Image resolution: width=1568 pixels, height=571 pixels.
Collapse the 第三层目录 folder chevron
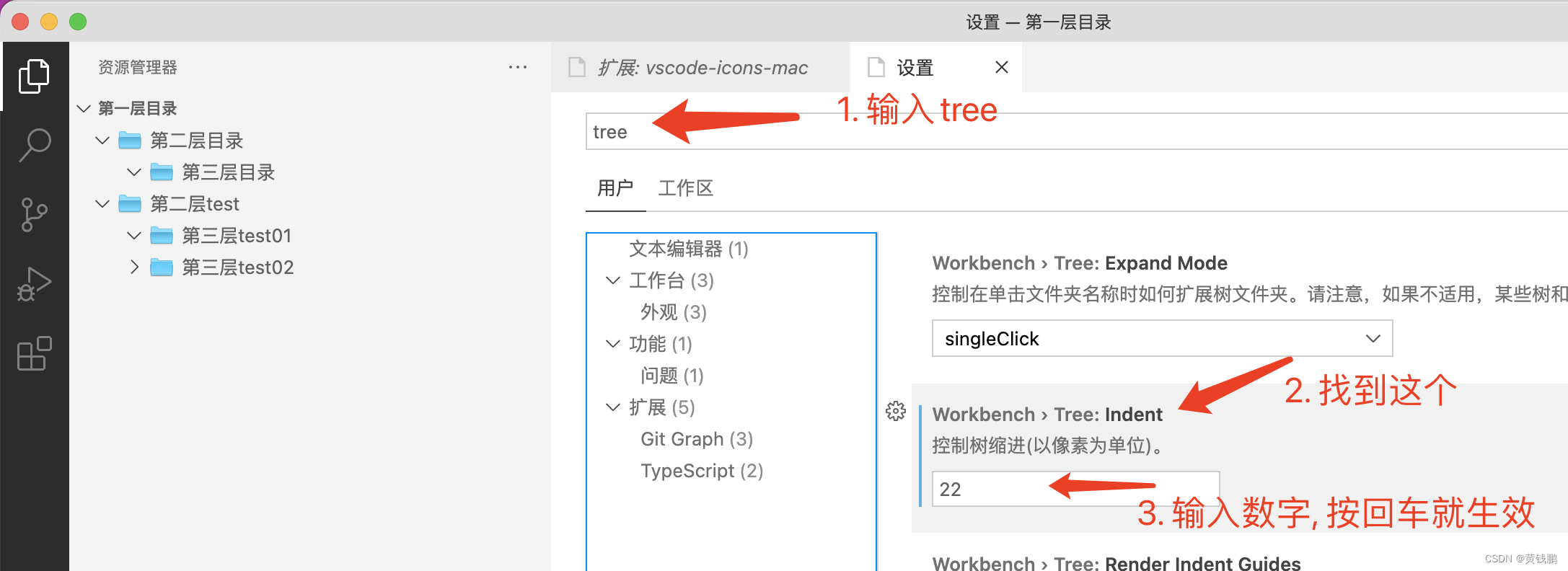(134, 172)
